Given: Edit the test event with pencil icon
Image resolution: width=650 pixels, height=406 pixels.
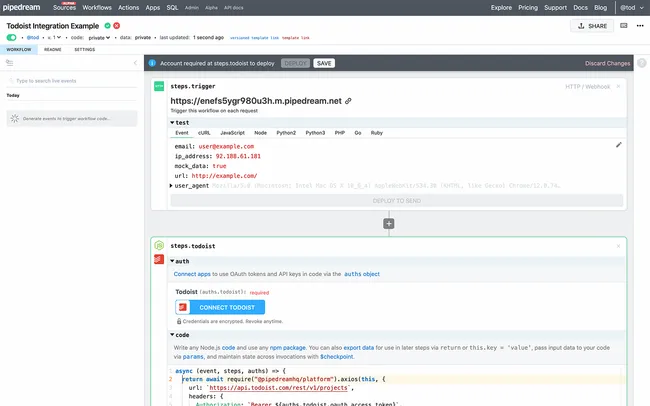Looking at the screenshot, I should [618, 145].
